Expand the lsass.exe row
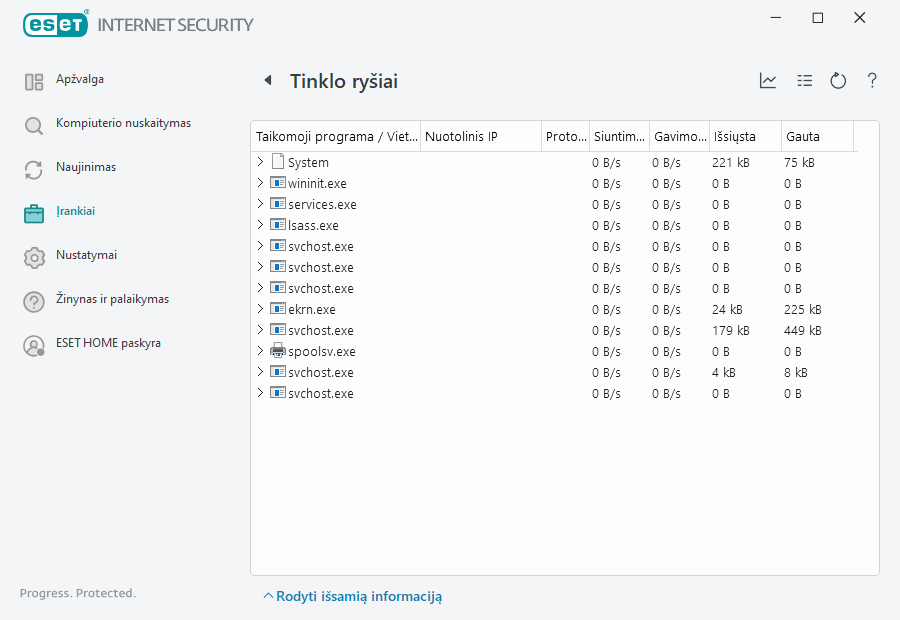 (261, 225)
